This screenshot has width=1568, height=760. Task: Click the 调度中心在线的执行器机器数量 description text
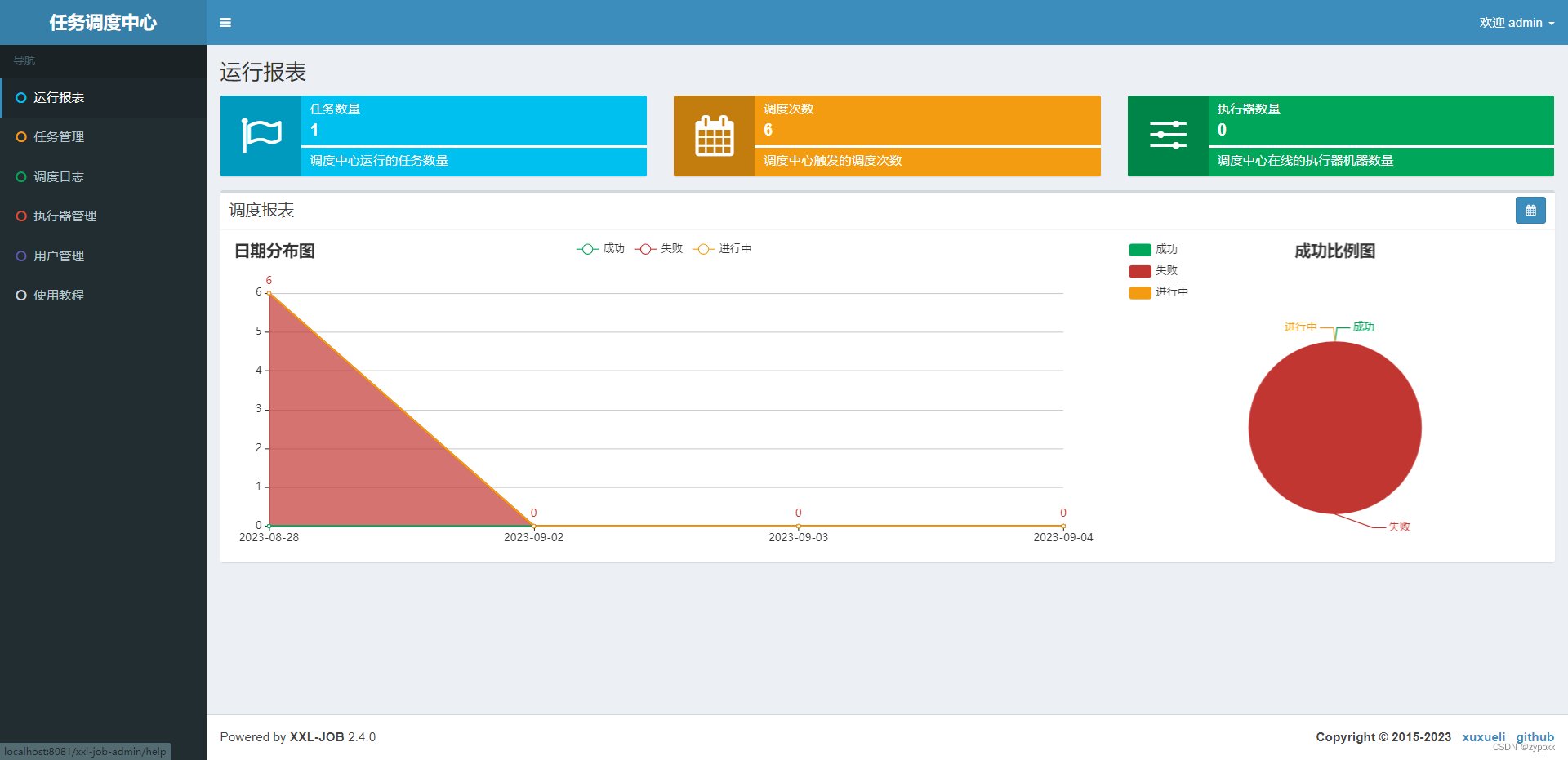[x=1305, y=161]
